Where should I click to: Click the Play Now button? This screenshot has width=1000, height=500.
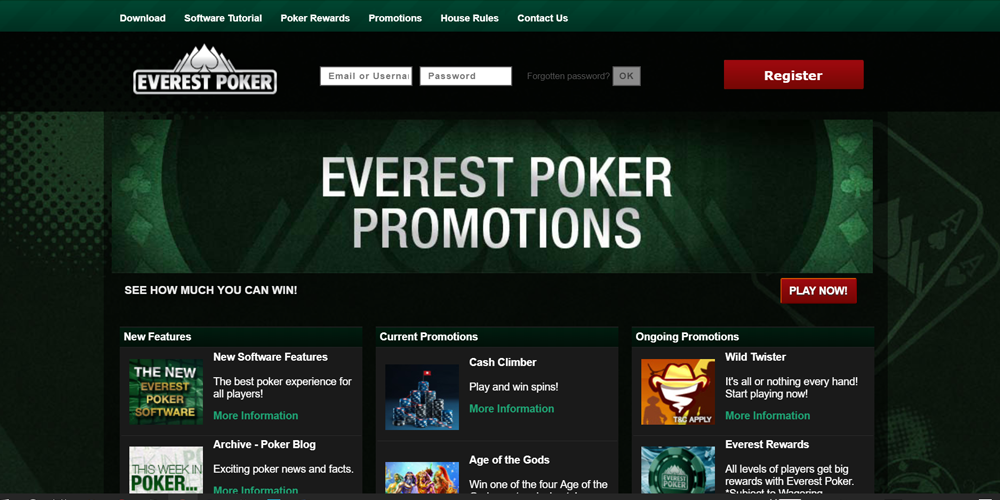[818, 291]
